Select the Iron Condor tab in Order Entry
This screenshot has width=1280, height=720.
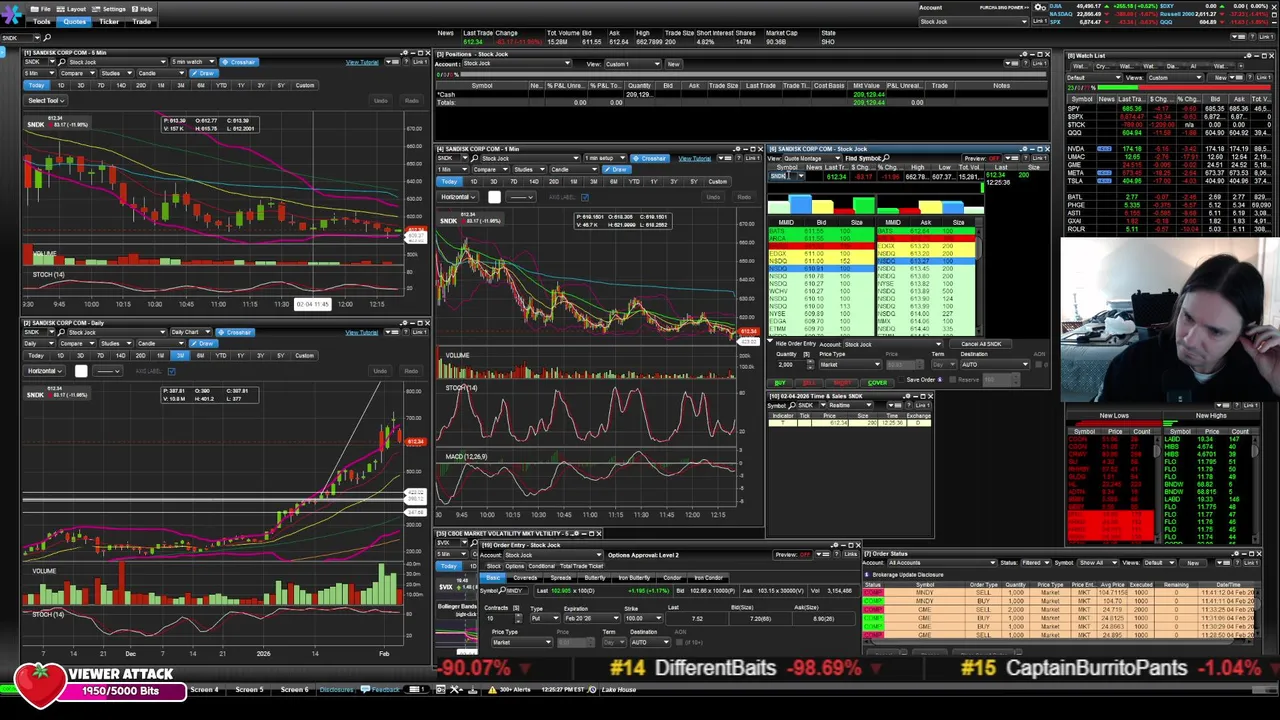(x=708, y=578)
